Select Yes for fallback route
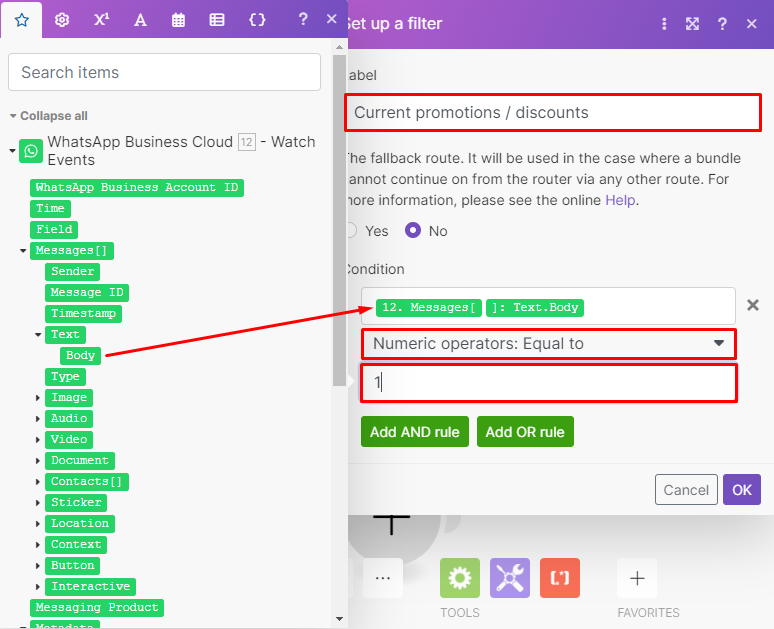Viewport: 774px width, 629px height. point(351,231)
